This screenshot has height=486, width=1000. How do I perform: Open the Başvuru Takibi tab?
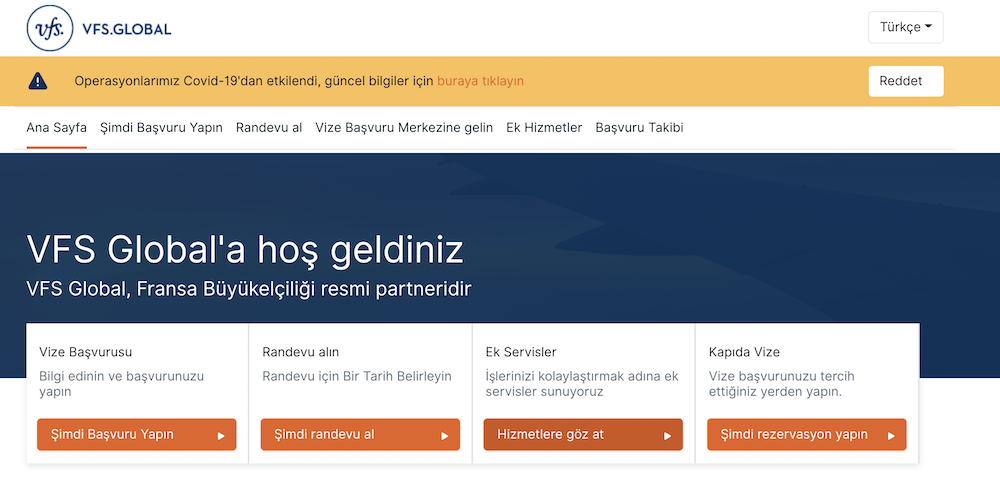pyautogui.click(x=639, y=128)
